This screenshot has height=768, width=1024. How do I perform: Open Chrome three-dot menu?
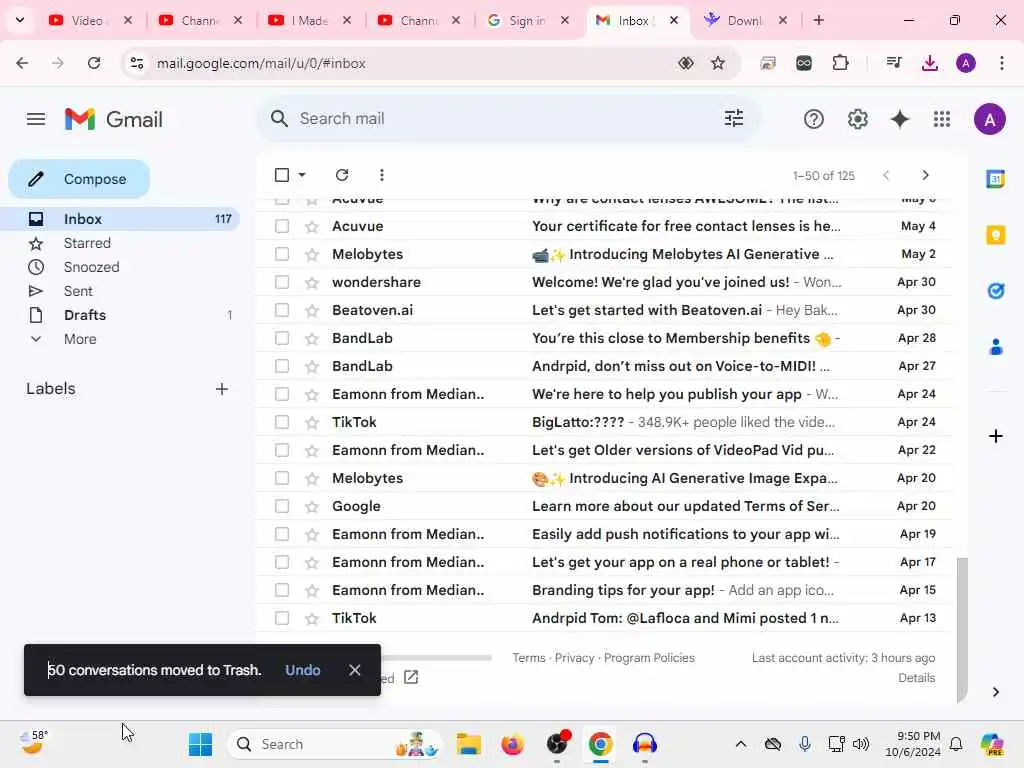coord(1001,63)
